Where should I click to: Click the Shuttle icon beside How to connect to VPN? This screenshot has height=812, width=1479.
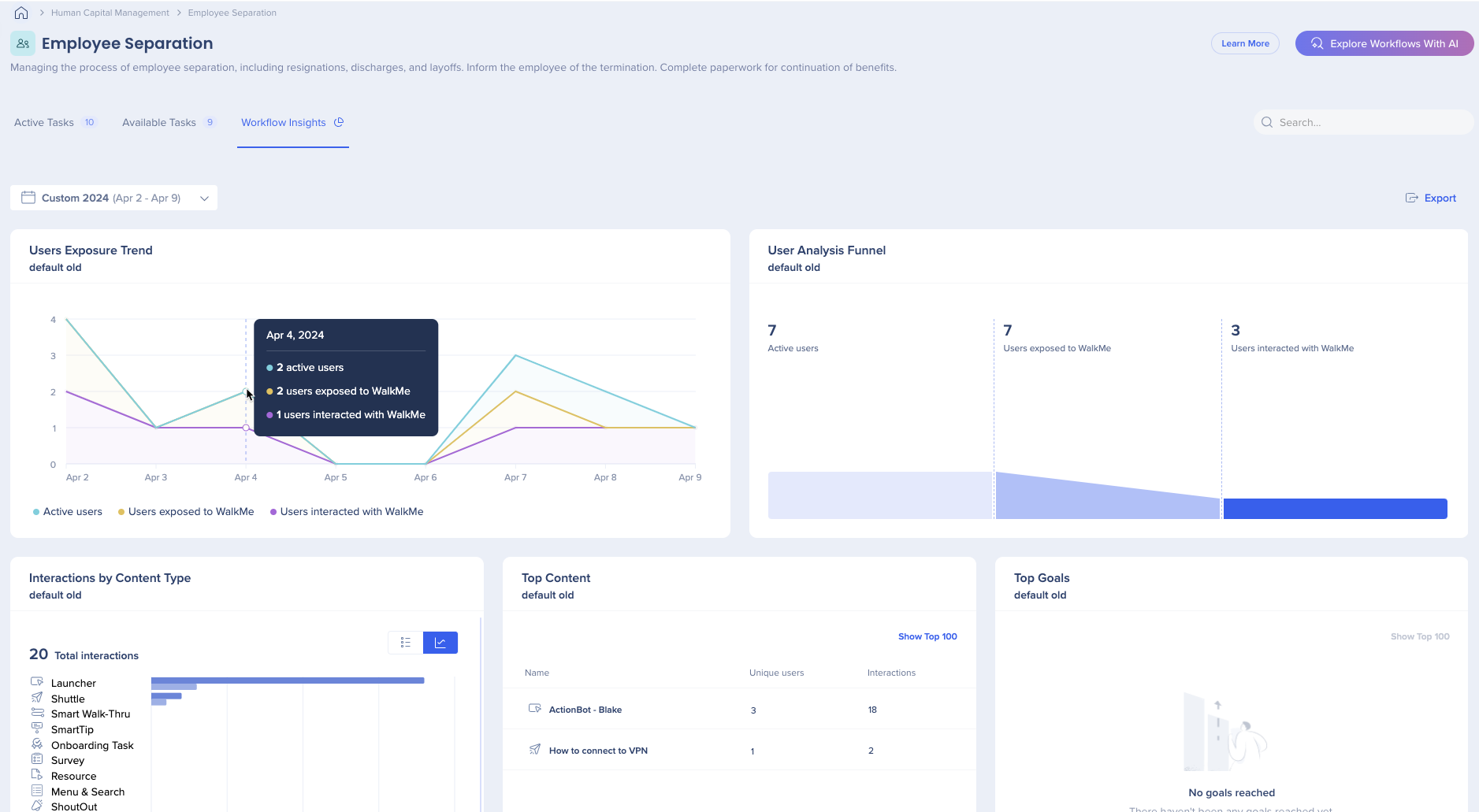pos(535,749)
